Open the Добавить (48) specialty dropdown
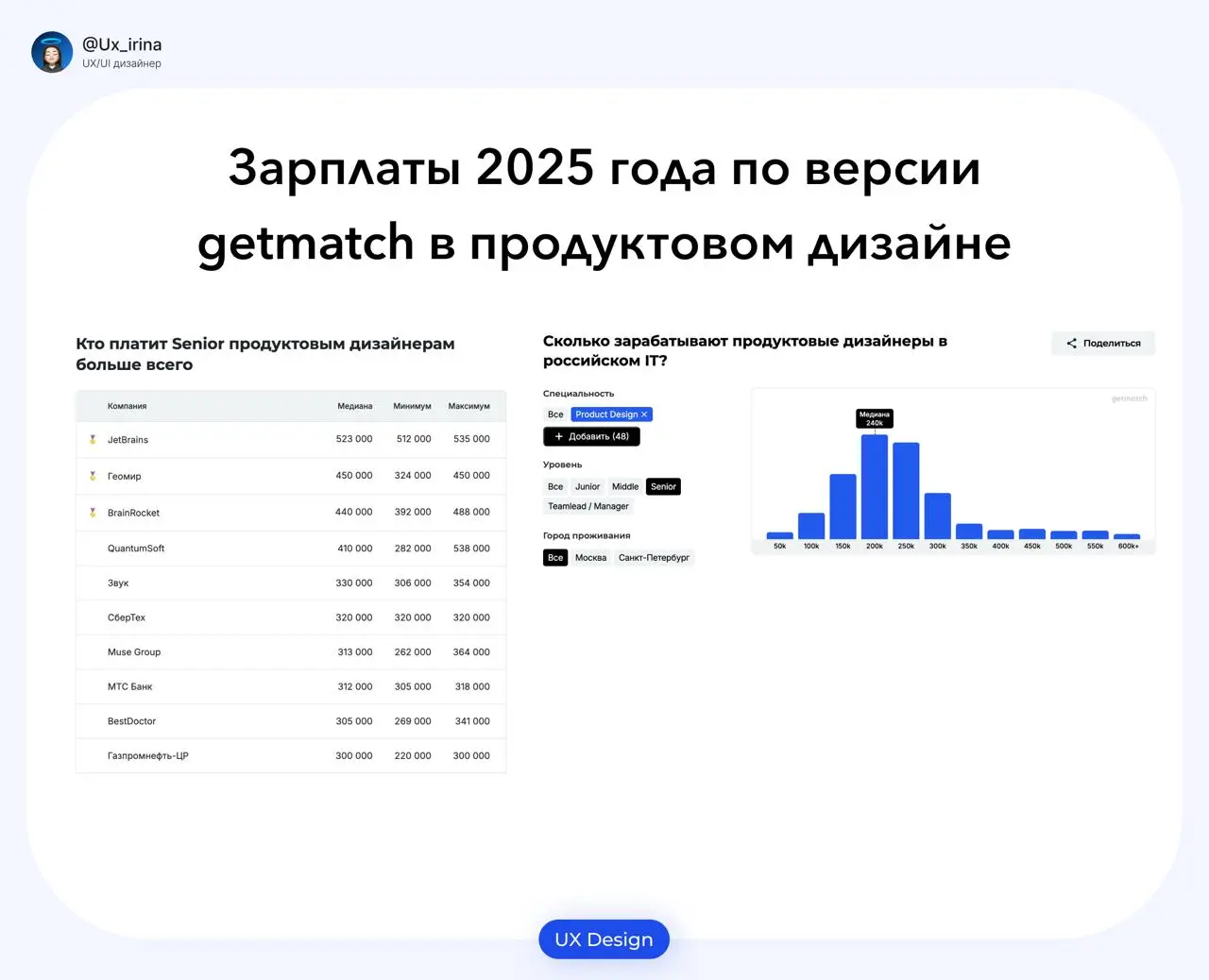Image resolution: width=1209 pixels, height=980 pixels. [x=591, y=437]
